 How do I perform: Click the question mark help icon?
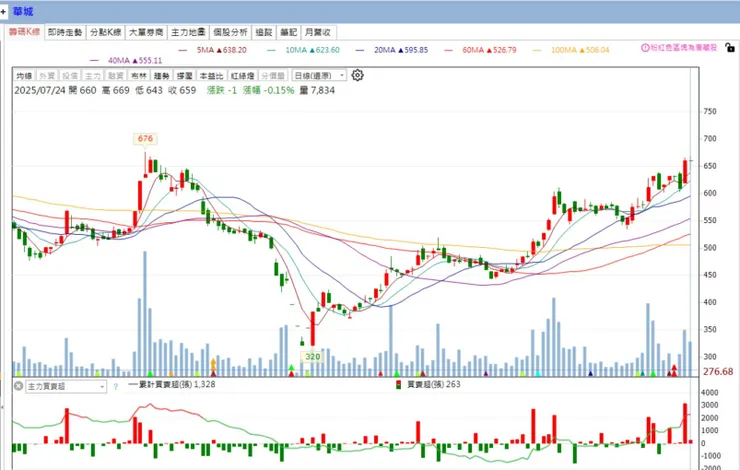coord(116,386)
